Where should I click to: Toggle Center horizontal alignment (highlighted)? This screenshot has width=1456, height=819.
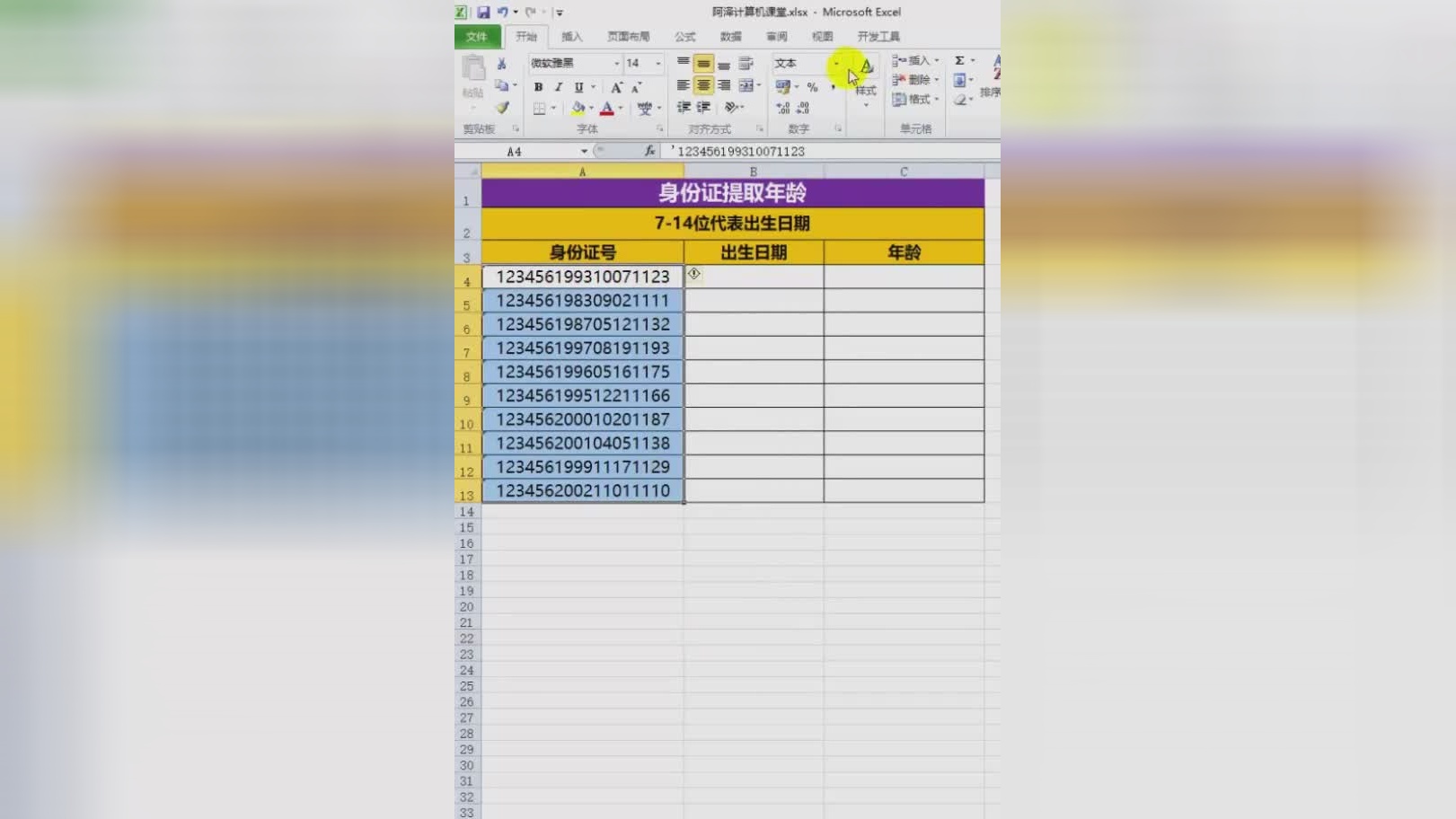pyautogui.click(x=703, y=85)
